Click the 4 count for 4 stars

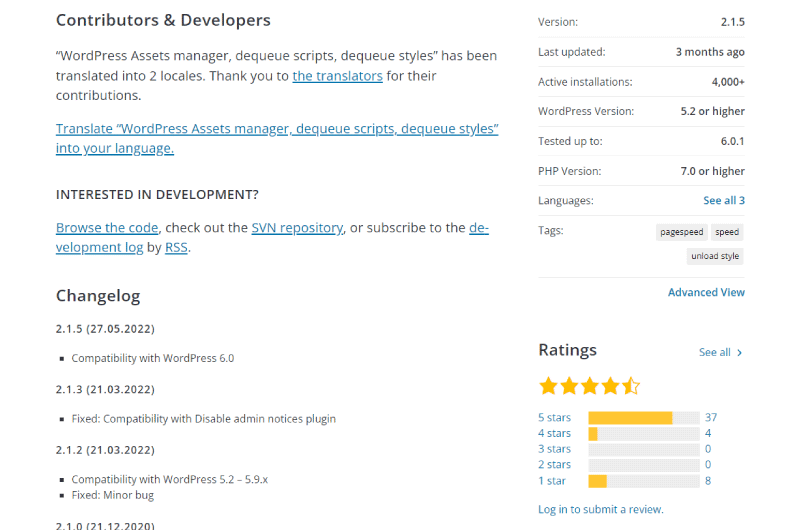coord(708,433)
